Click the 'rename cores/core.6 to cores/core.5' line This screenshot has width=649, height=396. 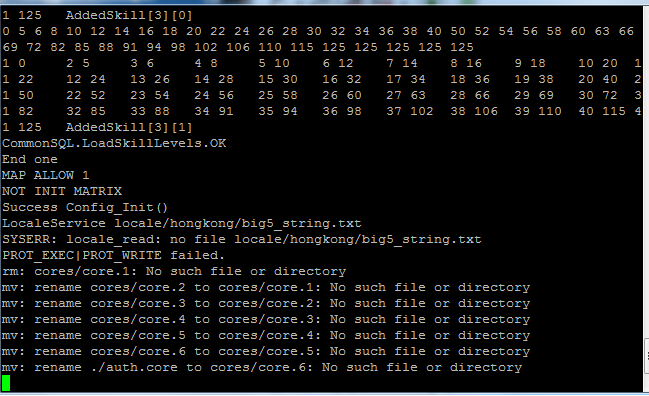[266, 352]
